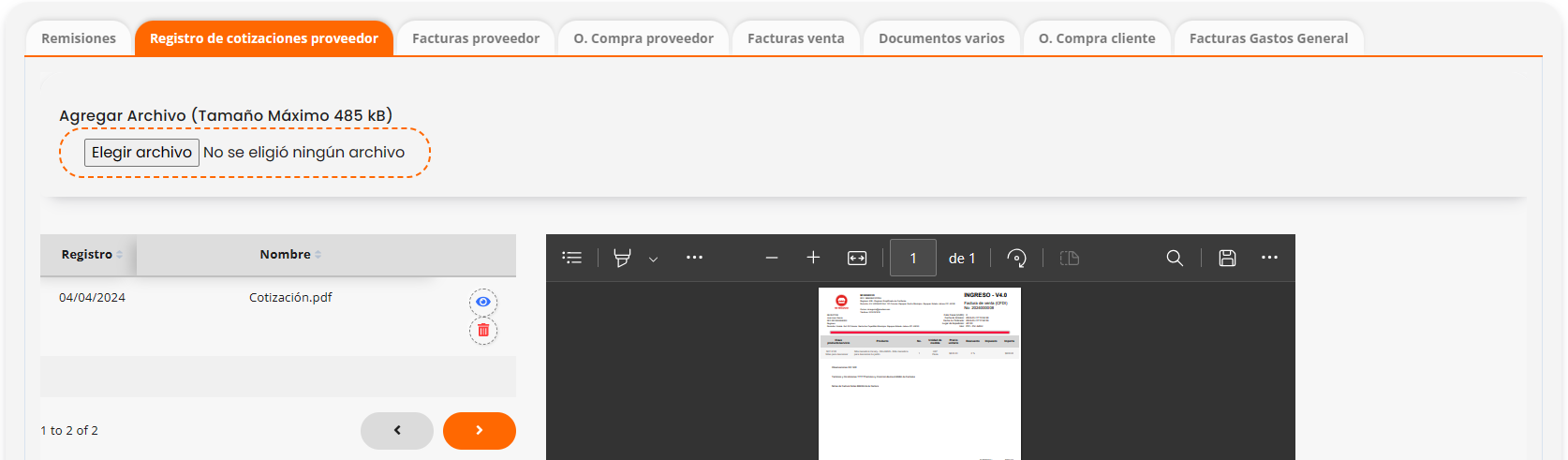Image resolution: width=1568 pixels, height=460 pixels.
Task: Open the more tools ellipsis beside highlighter
Action: (x=694, y=258)
